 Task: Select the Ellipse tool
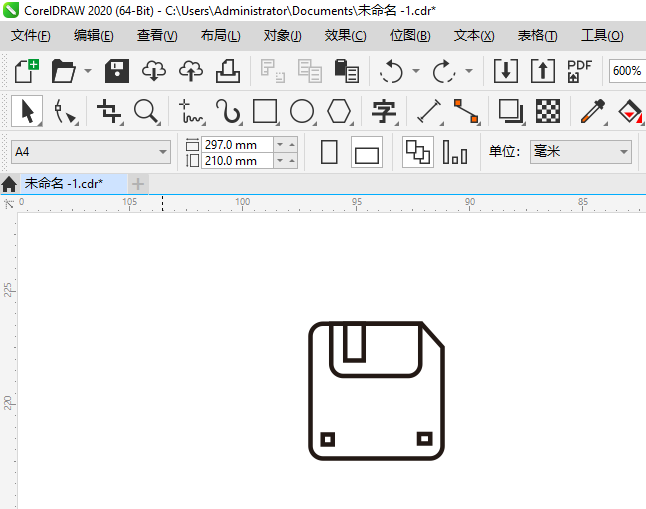pyautogui.click(x=302, y=111)
